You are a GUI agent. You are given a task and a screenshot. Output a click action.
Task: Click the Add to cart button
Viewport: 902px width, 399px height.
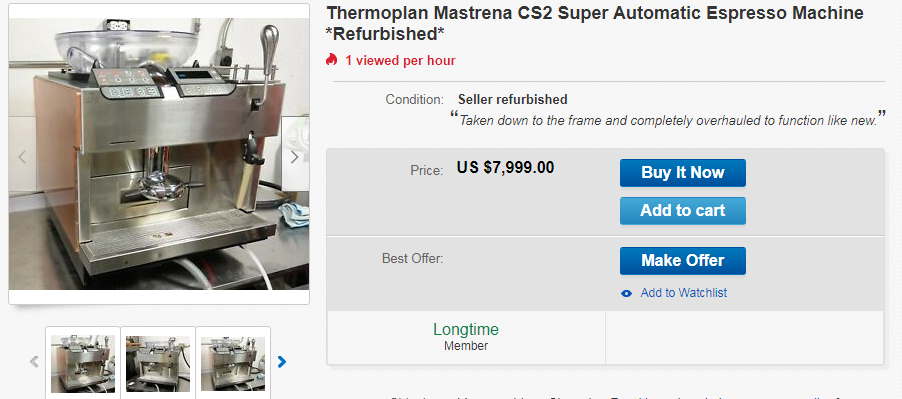coord(682,210)
